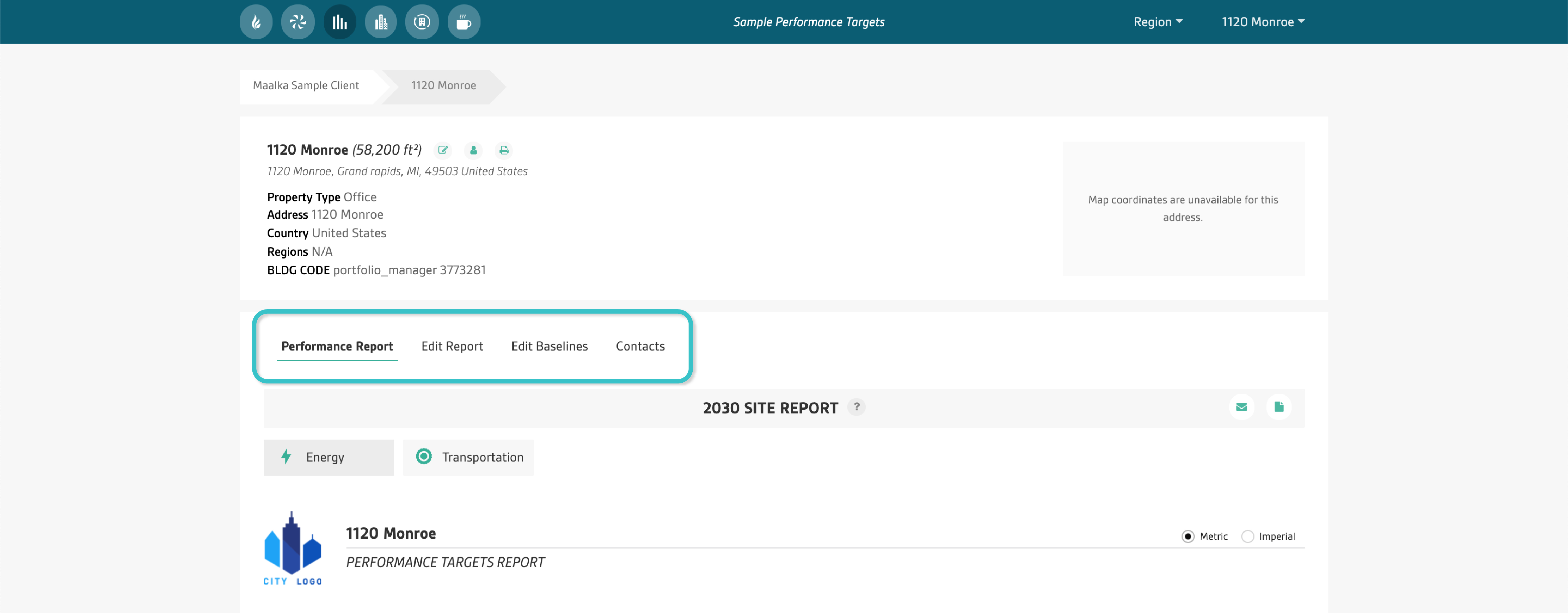
Task: Email the site report via envelope icon
Action: (1242, 407)
